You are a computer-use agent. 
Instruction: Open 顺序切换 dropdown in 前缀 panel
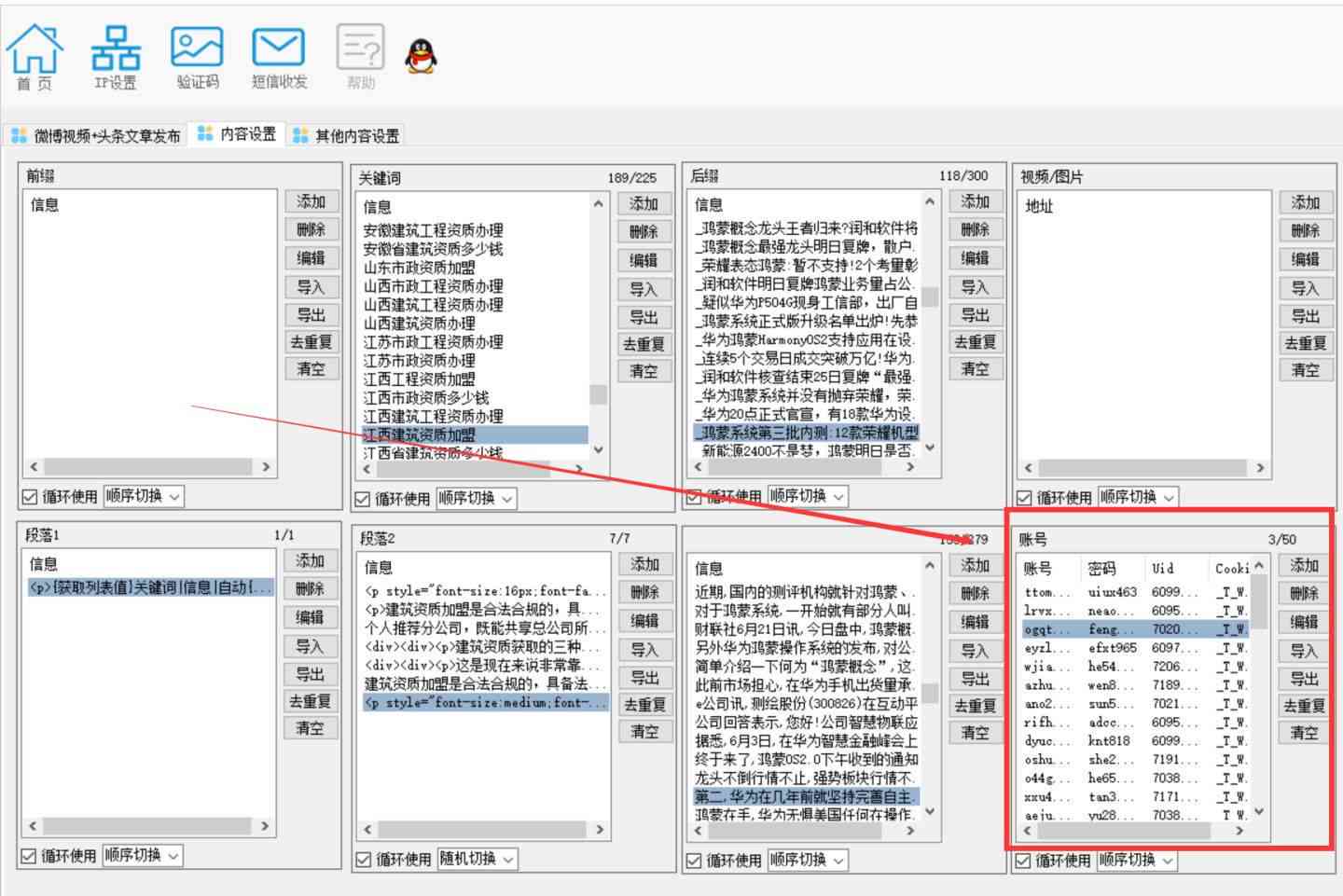pos(143,496)
